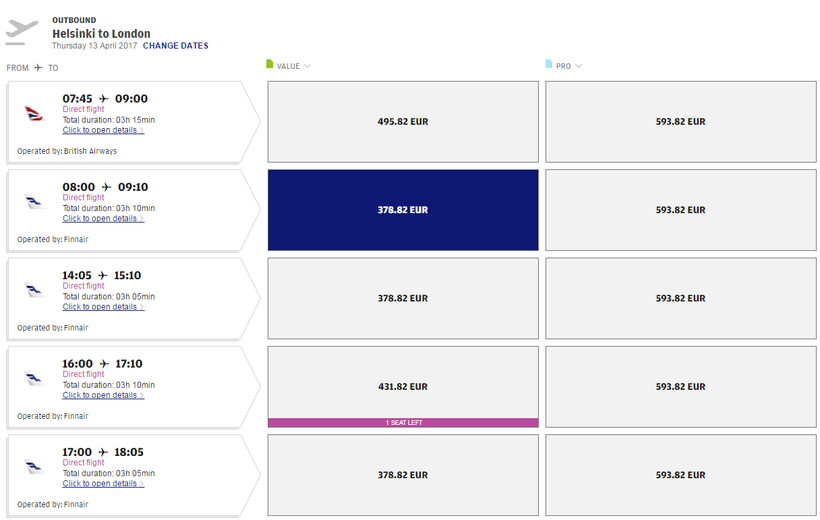Select the selected 378.82 EUR 08:00 fare
820x520 pixels.
point(403,210)
